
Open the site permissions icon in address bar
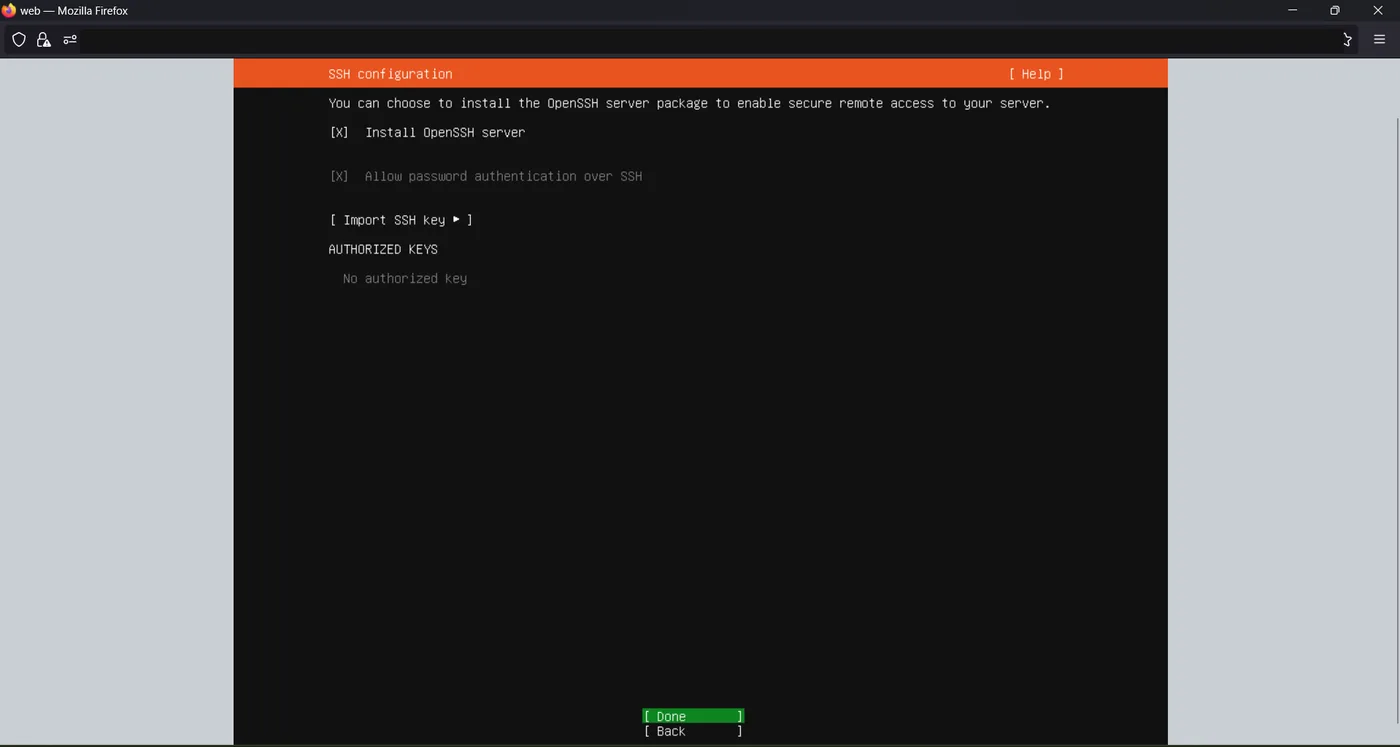point(70,40)
